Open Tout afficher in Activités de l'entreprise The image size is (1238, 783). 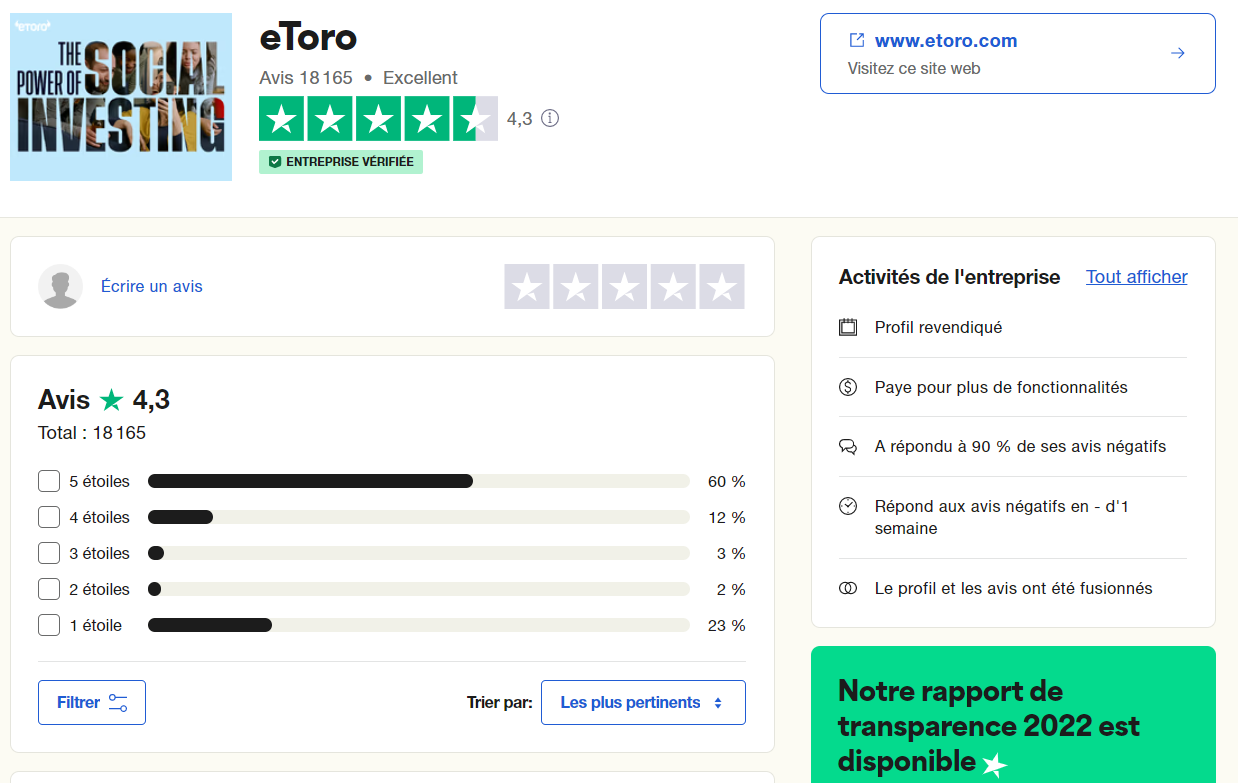(x=1136, y=277)
